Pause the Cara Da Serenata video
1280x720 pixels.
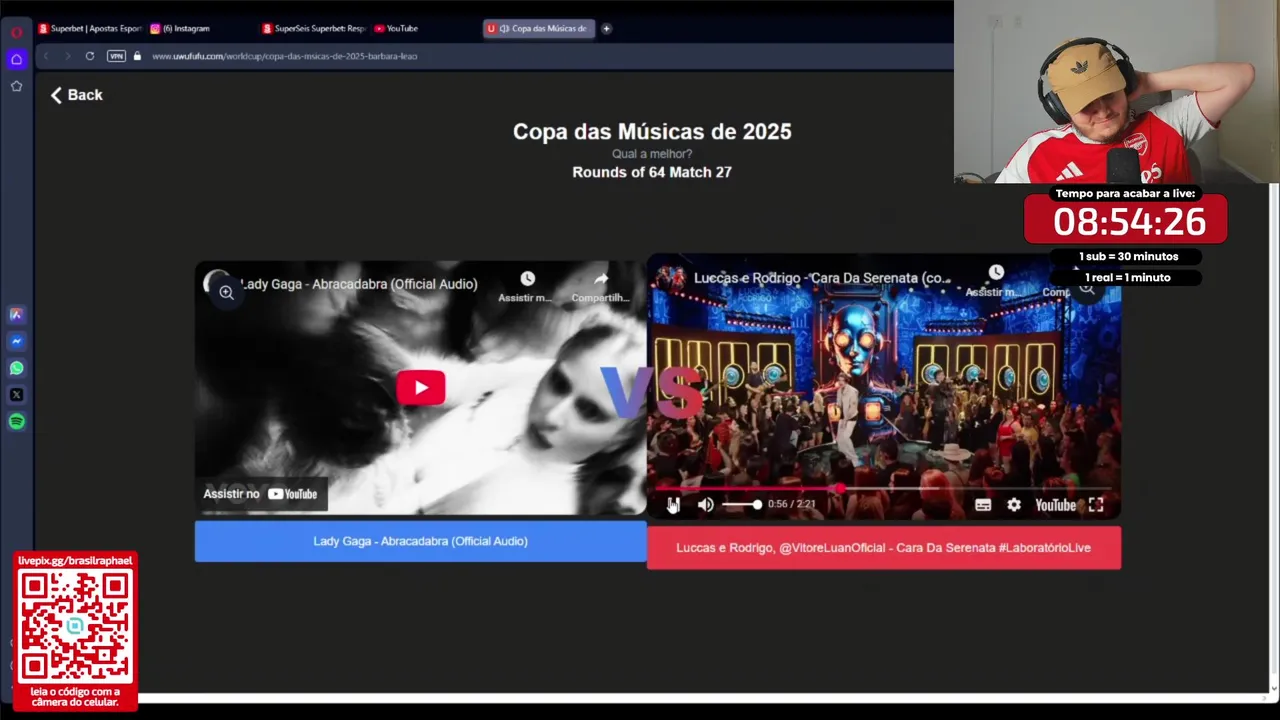coord(673,505)
